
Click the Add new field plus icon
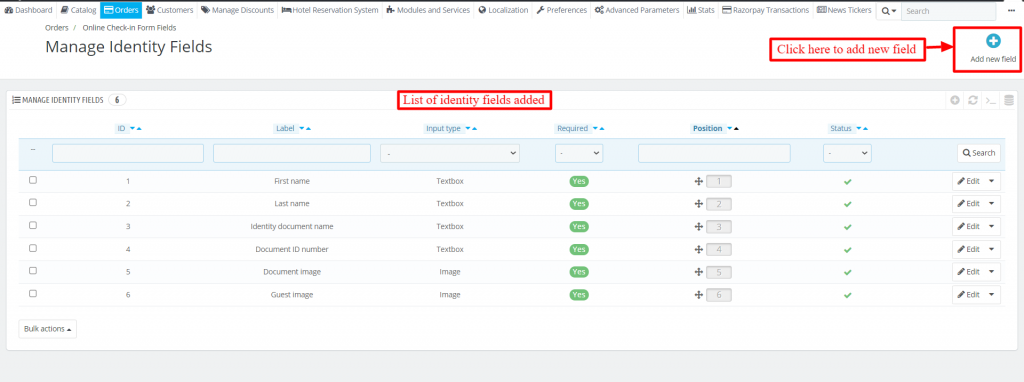click(993, 41)
